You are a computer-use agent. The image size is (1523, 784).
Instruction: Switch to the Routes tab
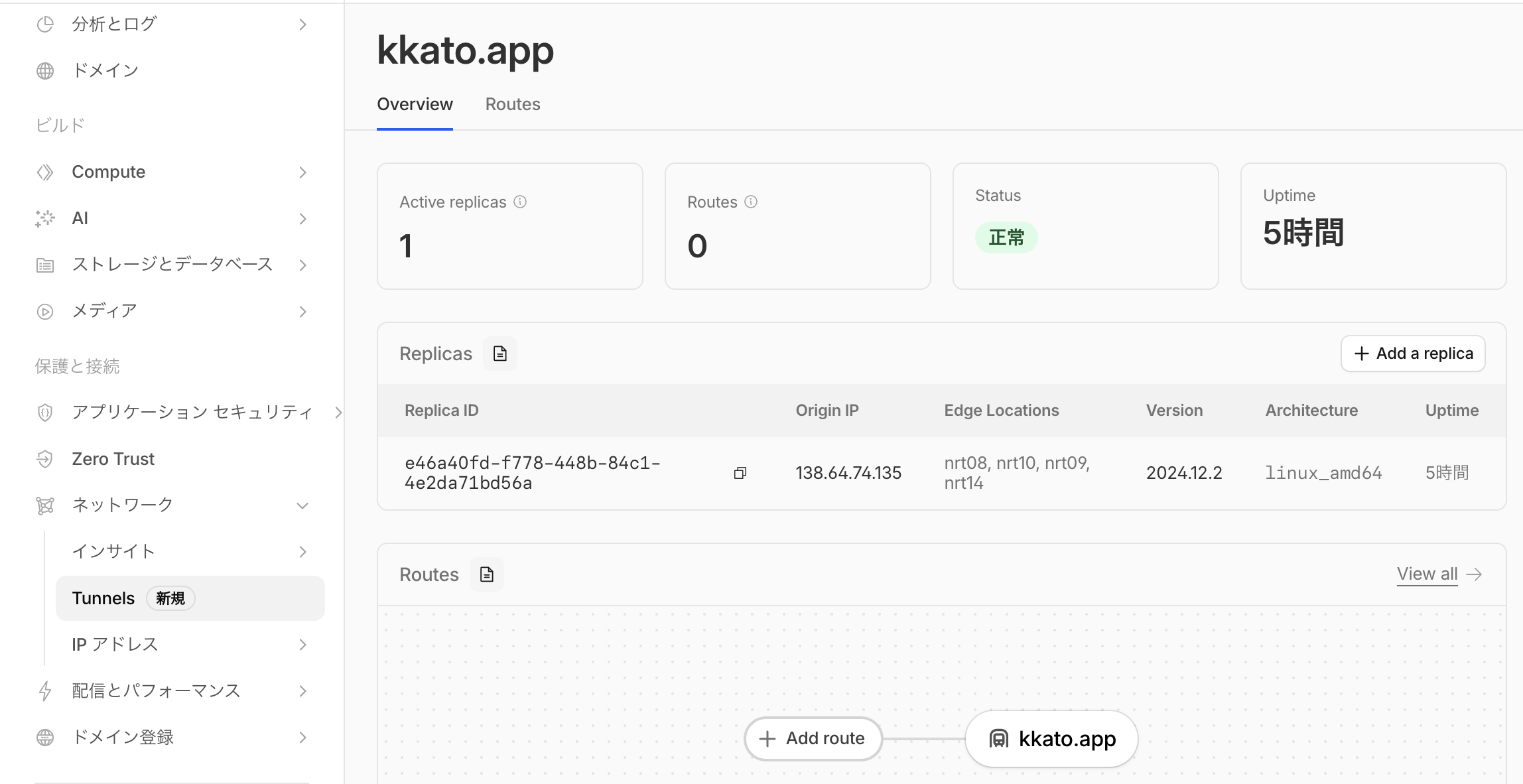tap(512, 104)
